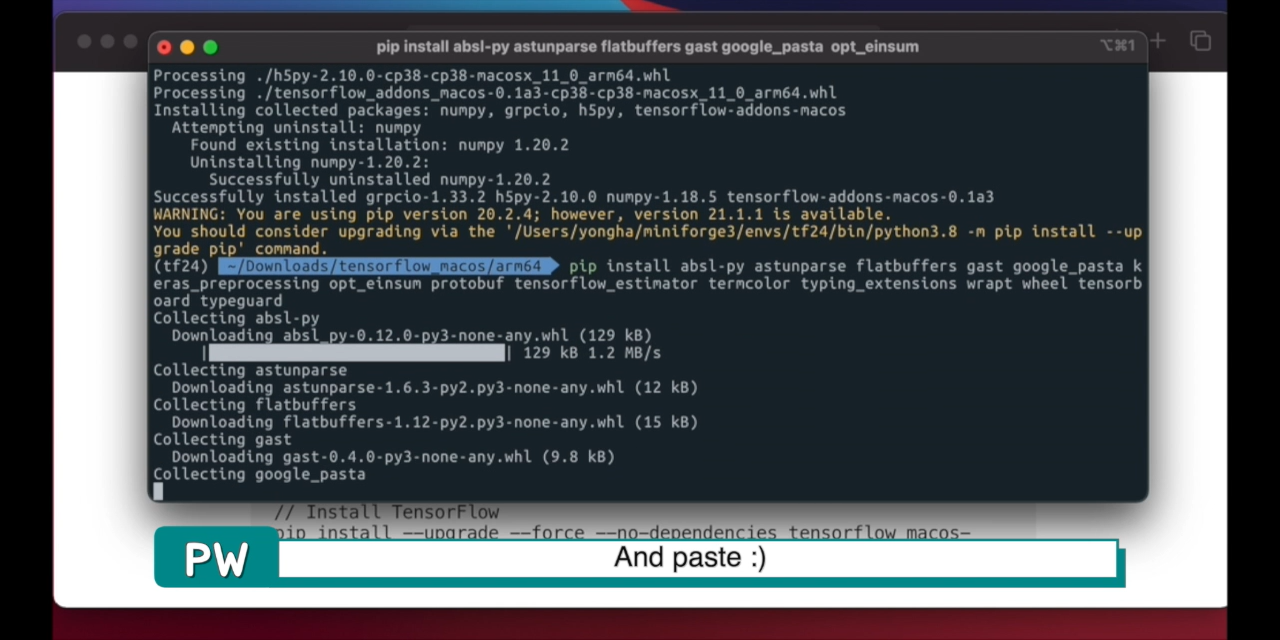
Task: Click the browser new tab plus icon
Action: point(1158,41)
